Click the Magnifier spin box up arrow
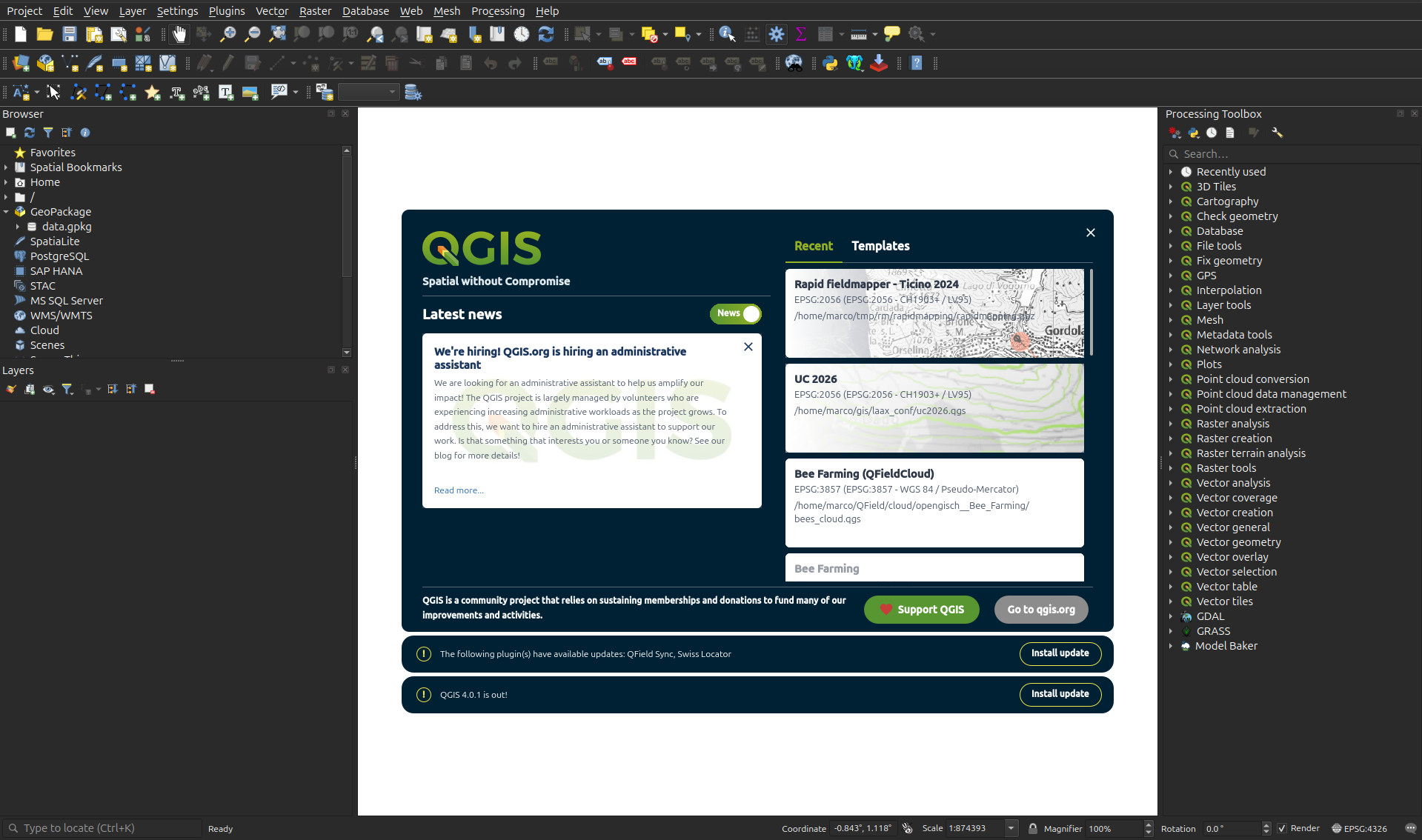The image size is (1422, 840). tap(1149, 825)
